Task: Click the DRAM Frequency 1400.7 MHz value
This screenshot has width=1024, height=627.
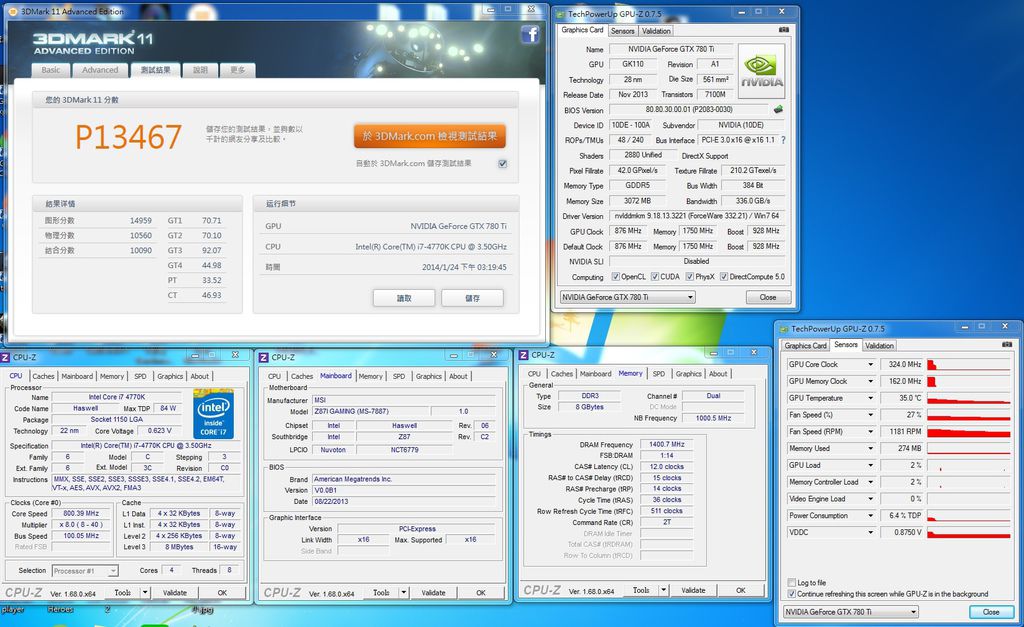Action: pyautogui.click(x=667, y=444)
